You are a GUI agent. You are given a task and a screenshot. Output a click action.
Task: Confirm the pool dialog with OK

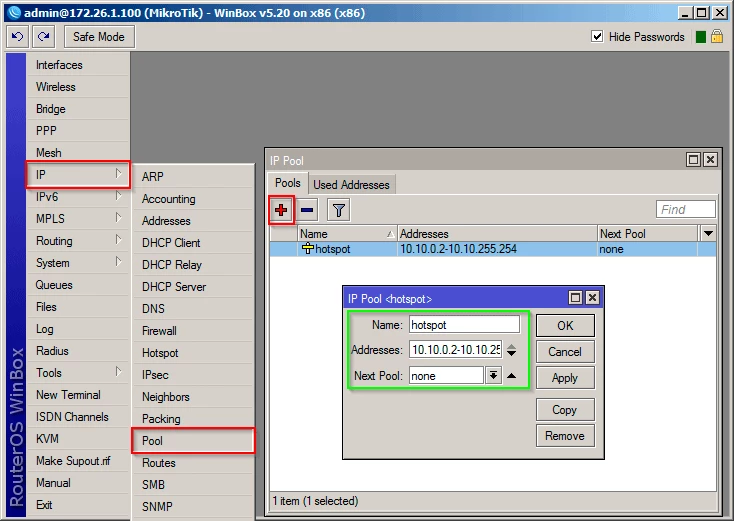pyautogui.click(x=565, y=325)
